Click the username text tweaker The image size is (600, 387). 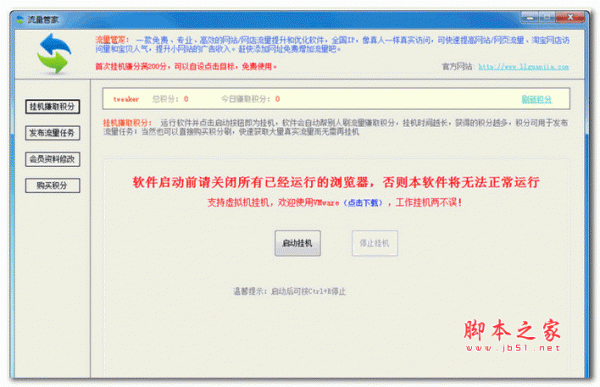pos(126,99)
